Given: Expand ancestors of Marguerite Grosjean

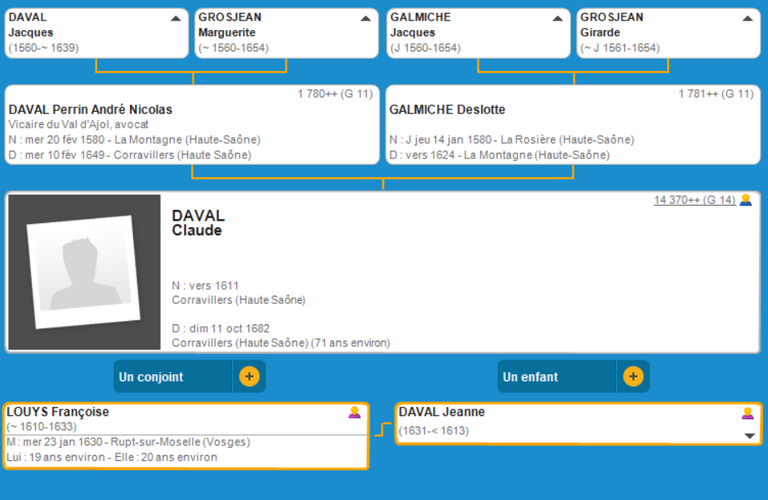Looking at the screenshot, I should (x=366, y=18).
